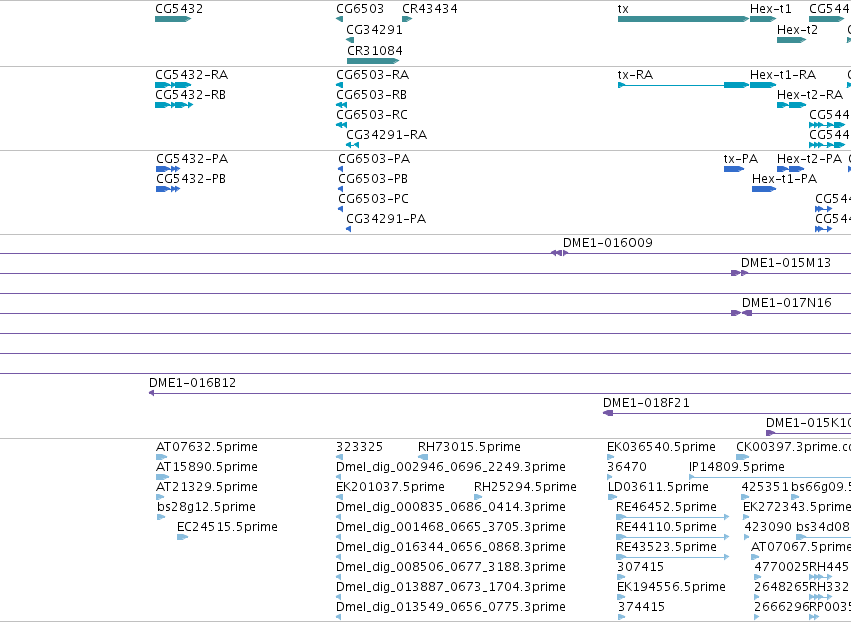Click EST AT21329.5prime
The width and height of the screenshot is (851, 622).
pyautogui.click(x=160, y=497)
